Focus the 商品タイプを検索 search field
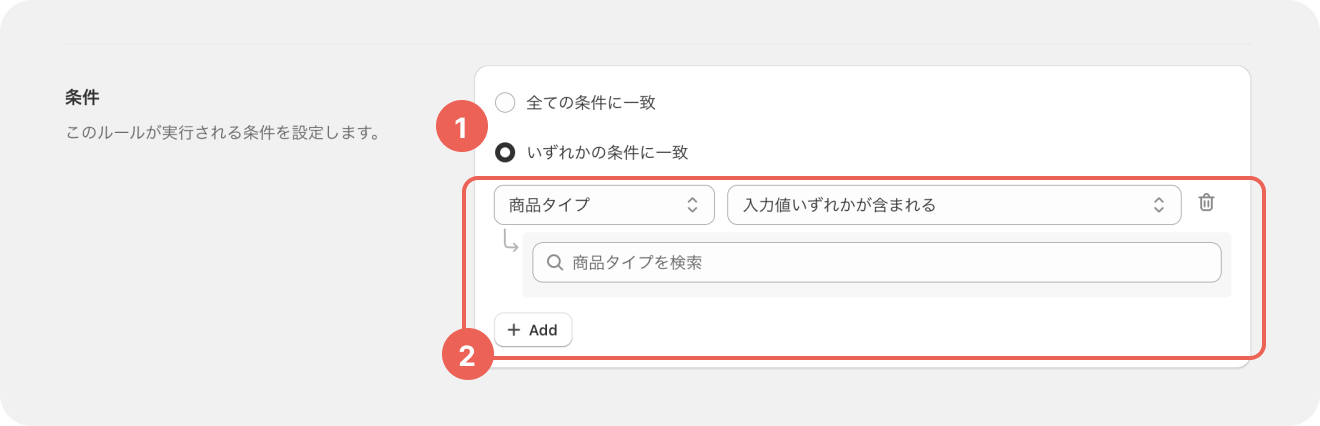 coord(890,263)
